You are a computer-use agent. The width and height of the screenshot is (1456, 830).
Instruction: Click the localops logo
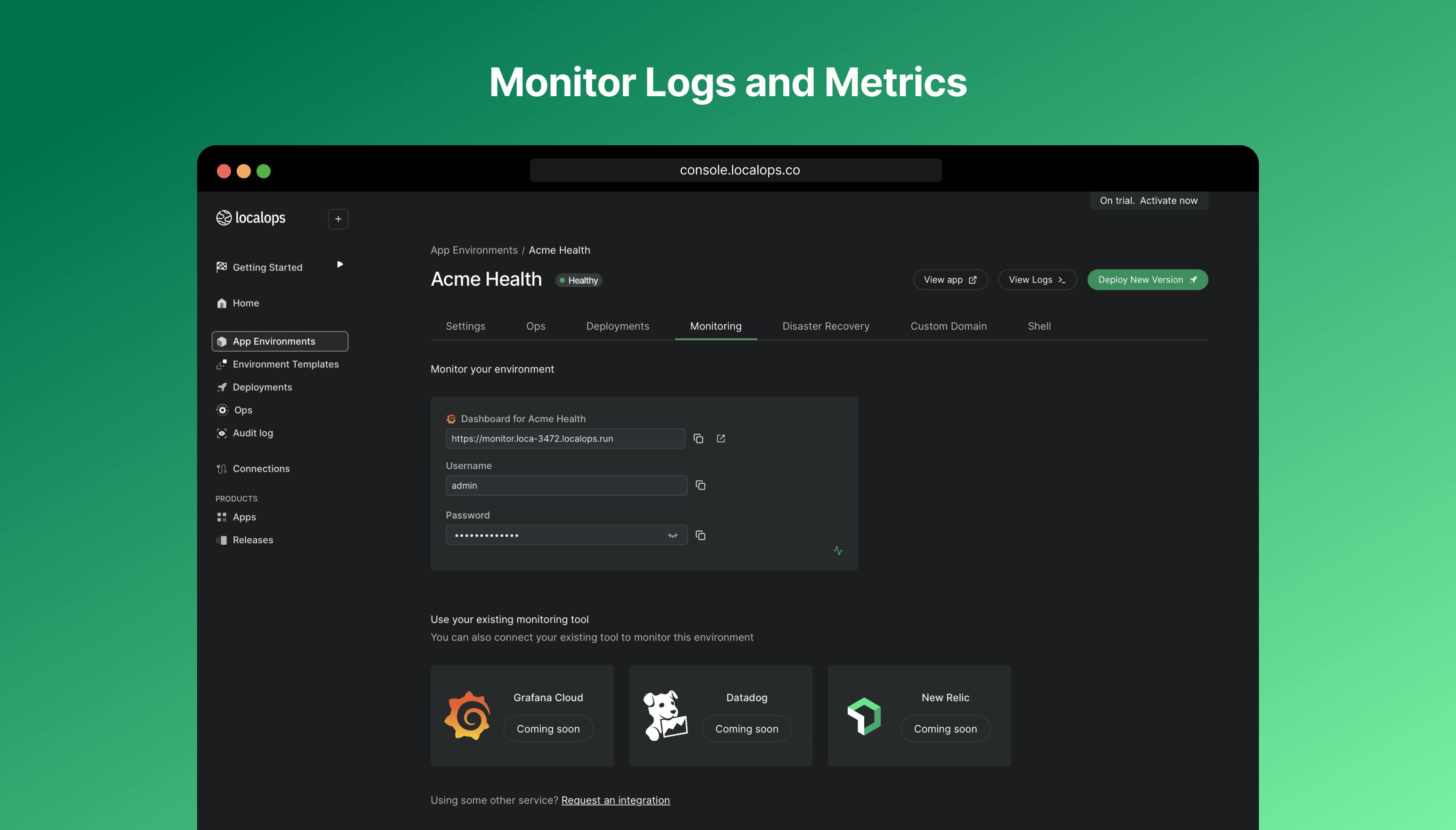pos(251,218)
